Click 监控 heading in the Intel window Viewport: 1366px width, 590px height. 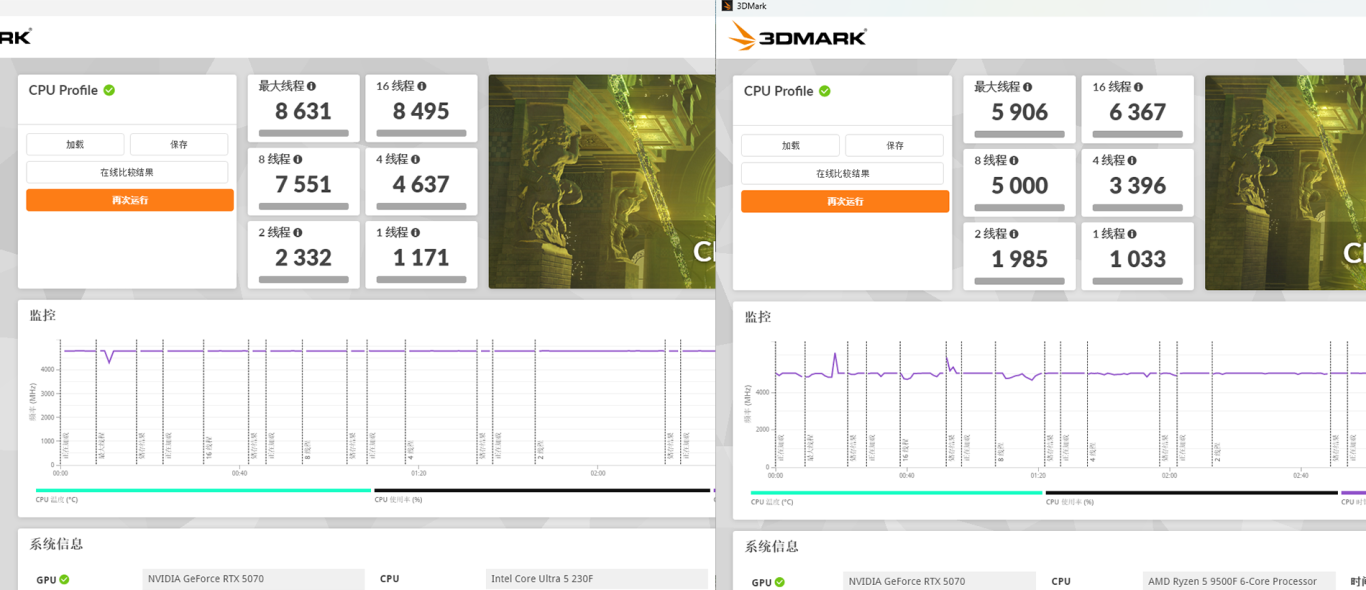[43, 315]
